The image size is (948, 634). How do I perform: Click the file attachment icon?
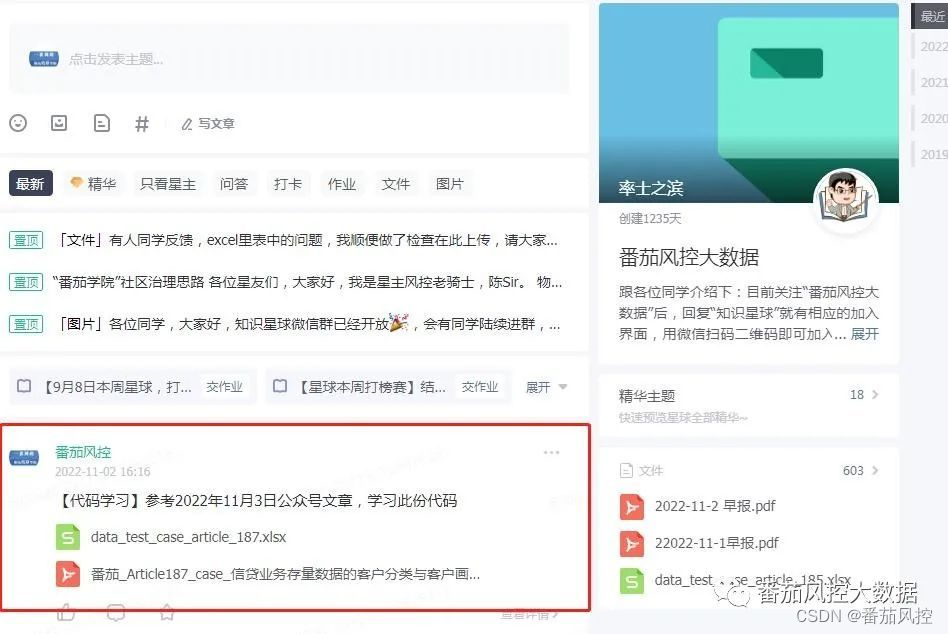click(x=102, y=123)
